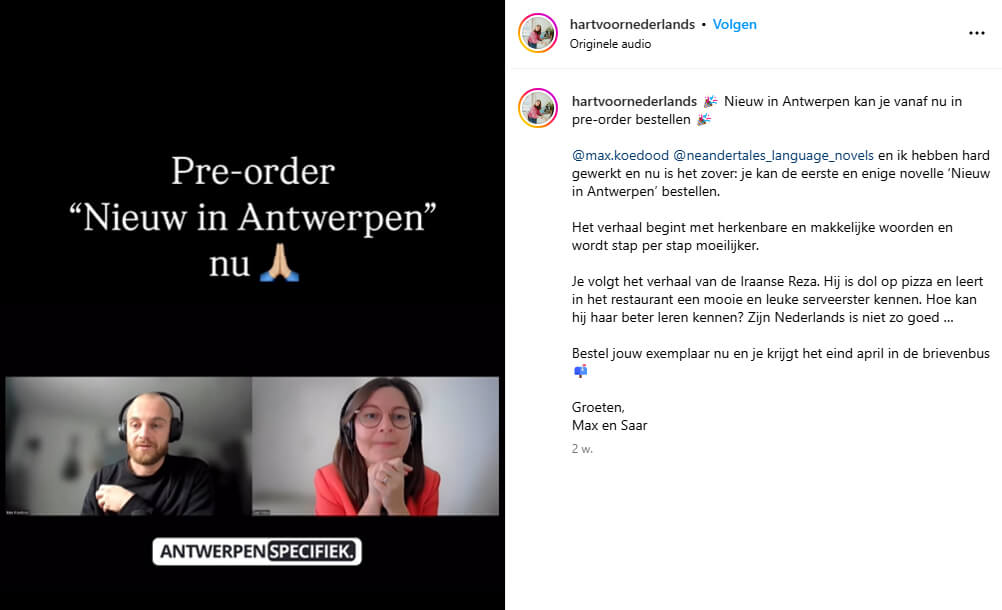Click the 'Max en Saar' signature text
The image size is (1002, 610).
coord(609,425)
